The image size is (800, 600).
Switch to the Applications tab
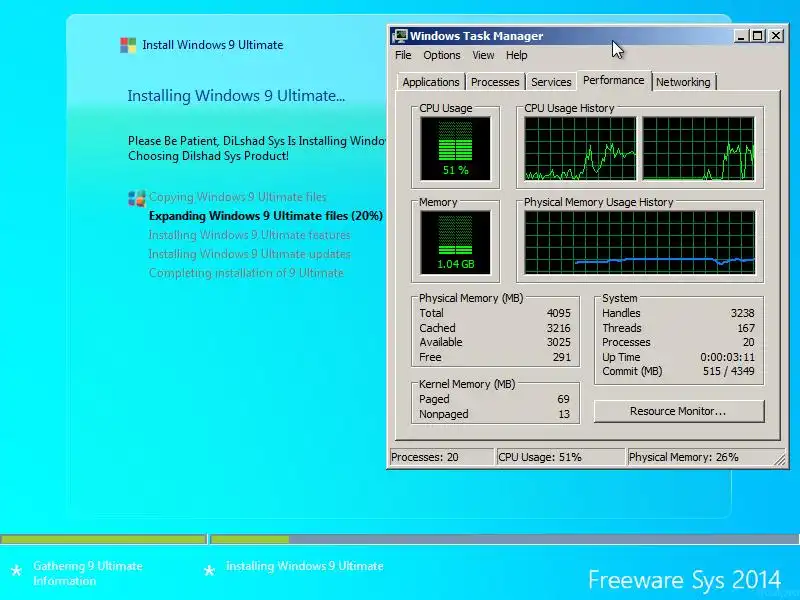coord(431,82)
